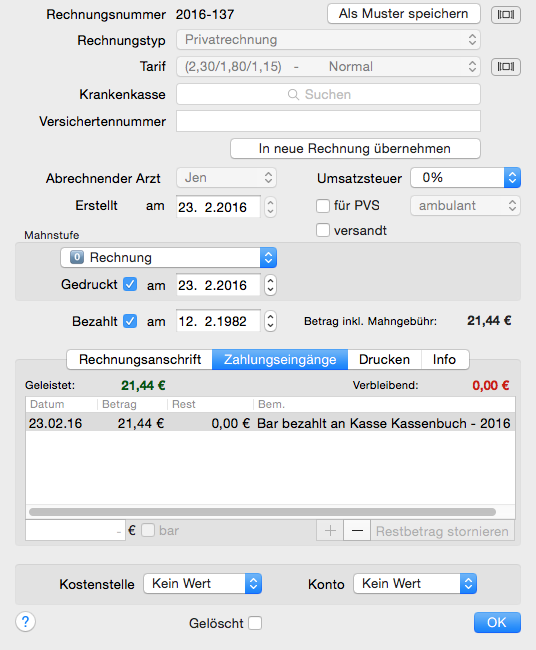This screenshot has height=650, width=536.
Task: Click the minus icon to remove payment
Action: point(357,531)
